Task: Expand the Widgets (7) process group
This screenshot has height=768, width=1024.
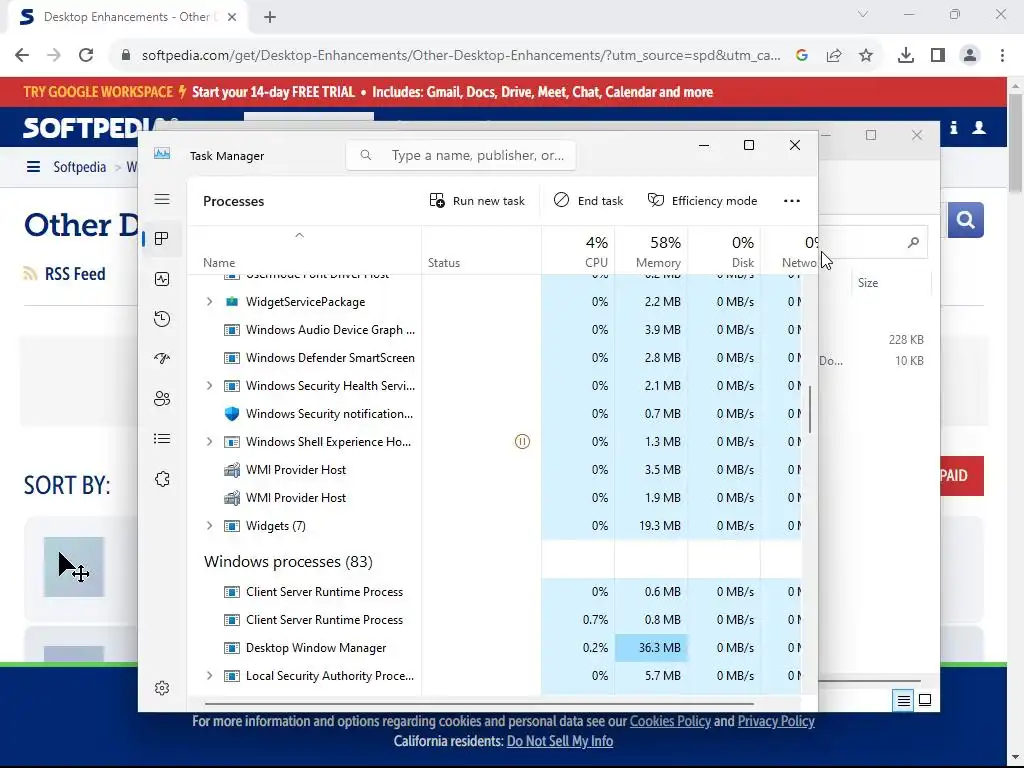Action: point(209,526)
